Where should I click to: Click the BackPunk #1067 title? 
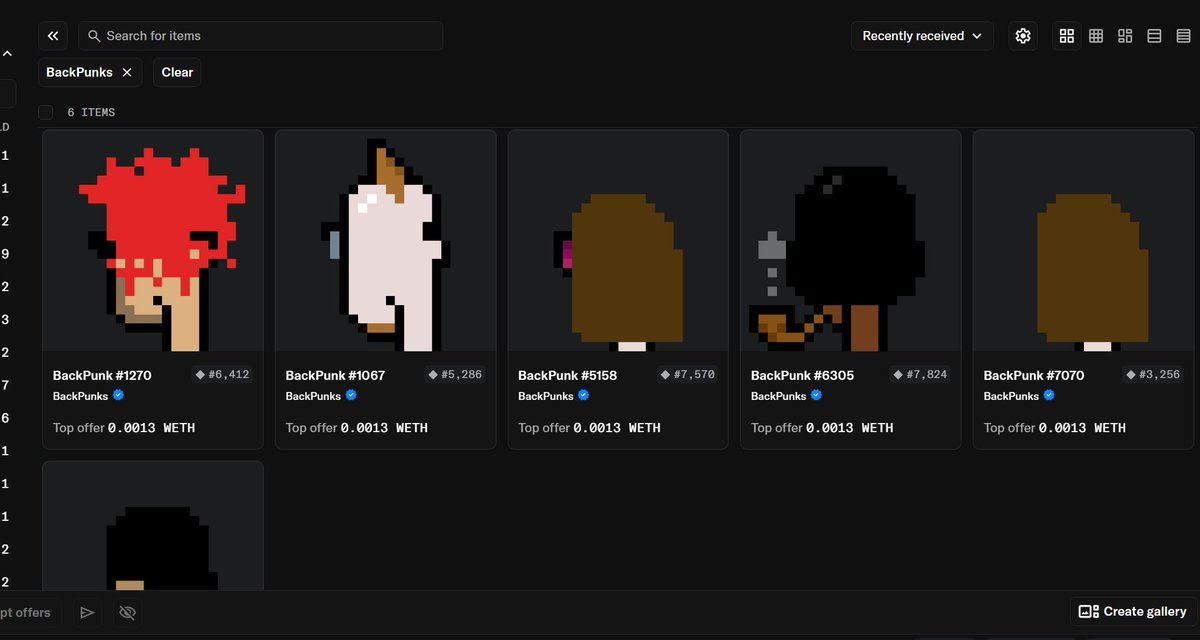335,375
